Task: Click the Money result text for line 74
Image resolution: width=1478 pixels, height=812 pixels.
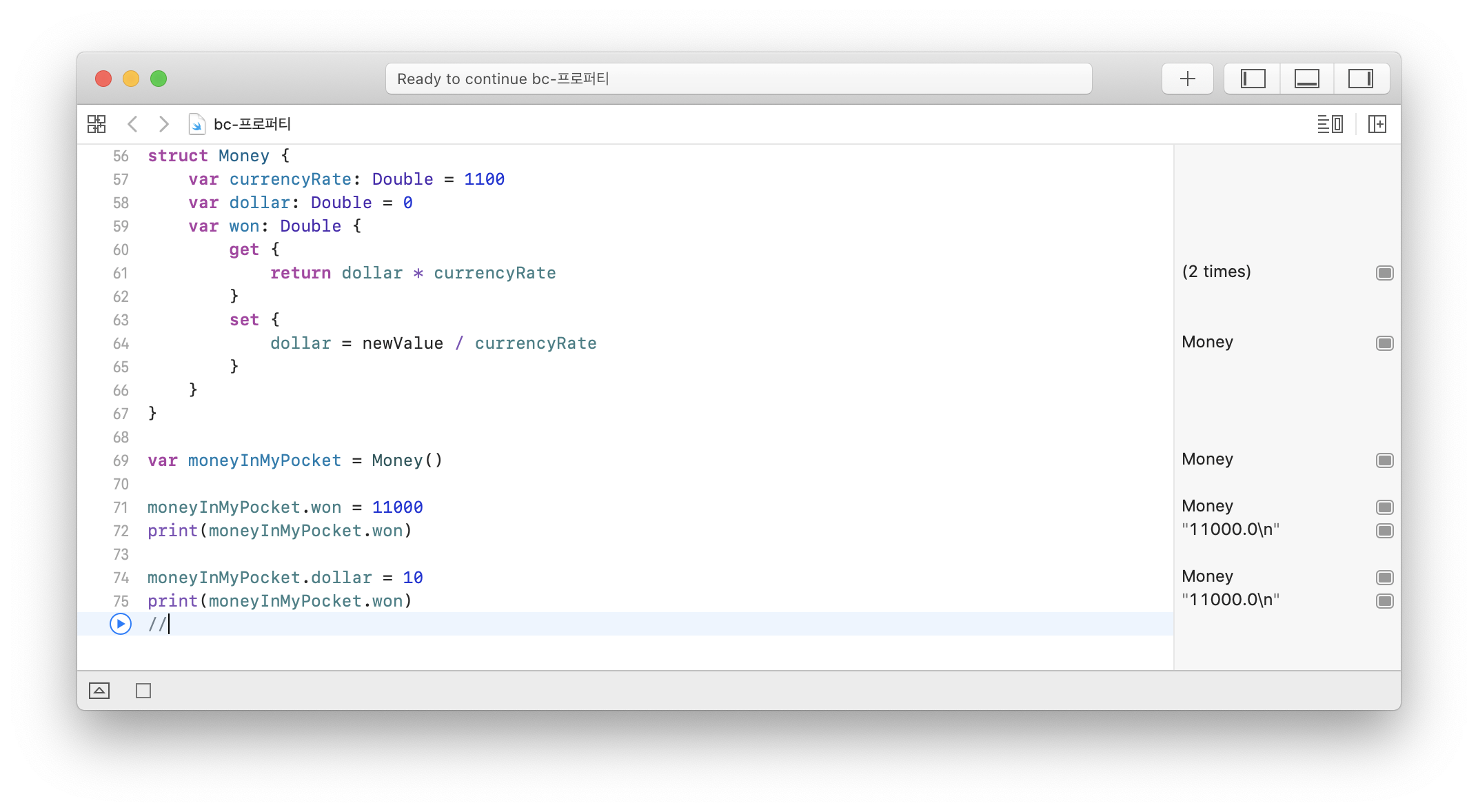Action: [1207, 576]
